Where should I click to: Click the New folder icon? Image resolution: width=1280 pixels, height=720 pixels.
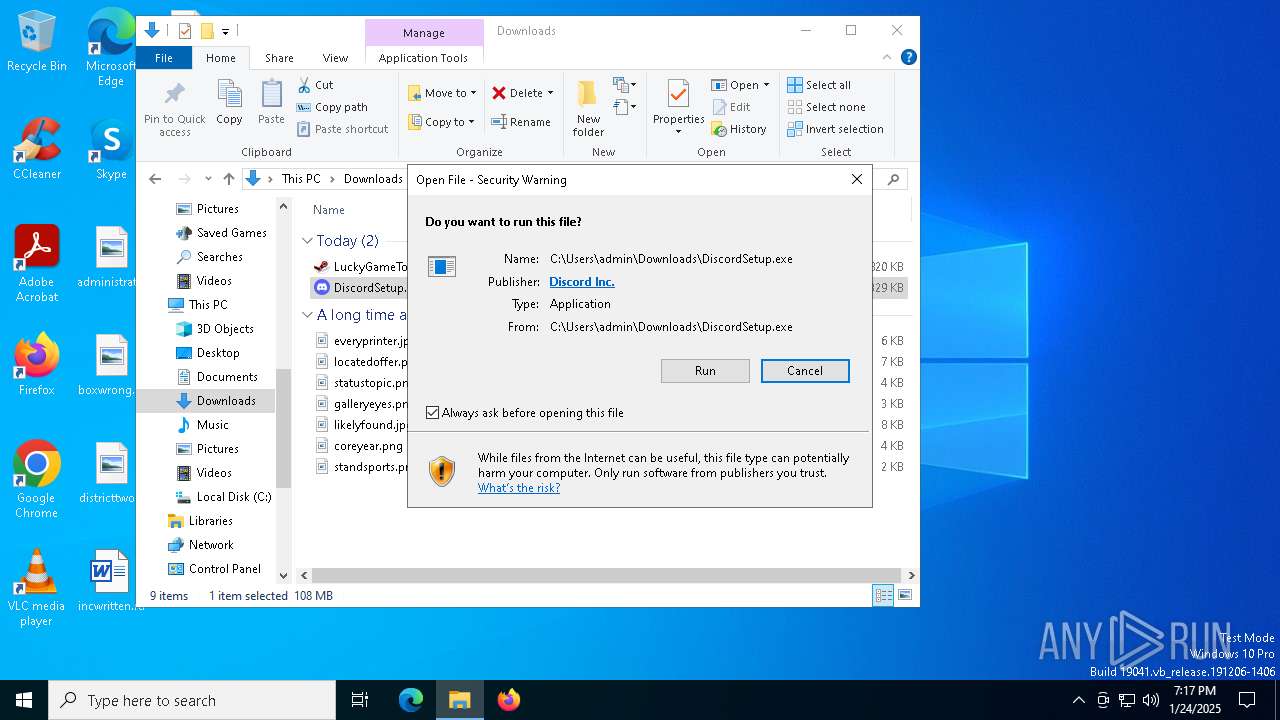click(588, 108)
